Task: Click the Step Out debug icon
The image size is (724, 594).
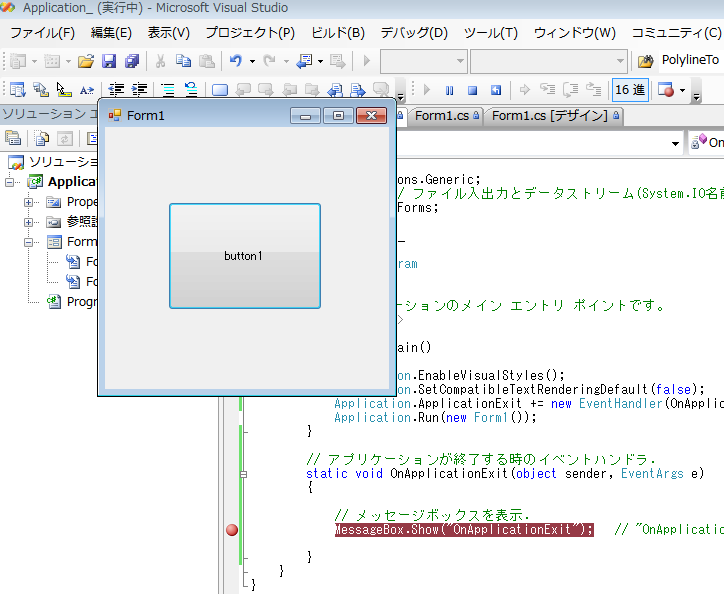Action: [594, 90]
